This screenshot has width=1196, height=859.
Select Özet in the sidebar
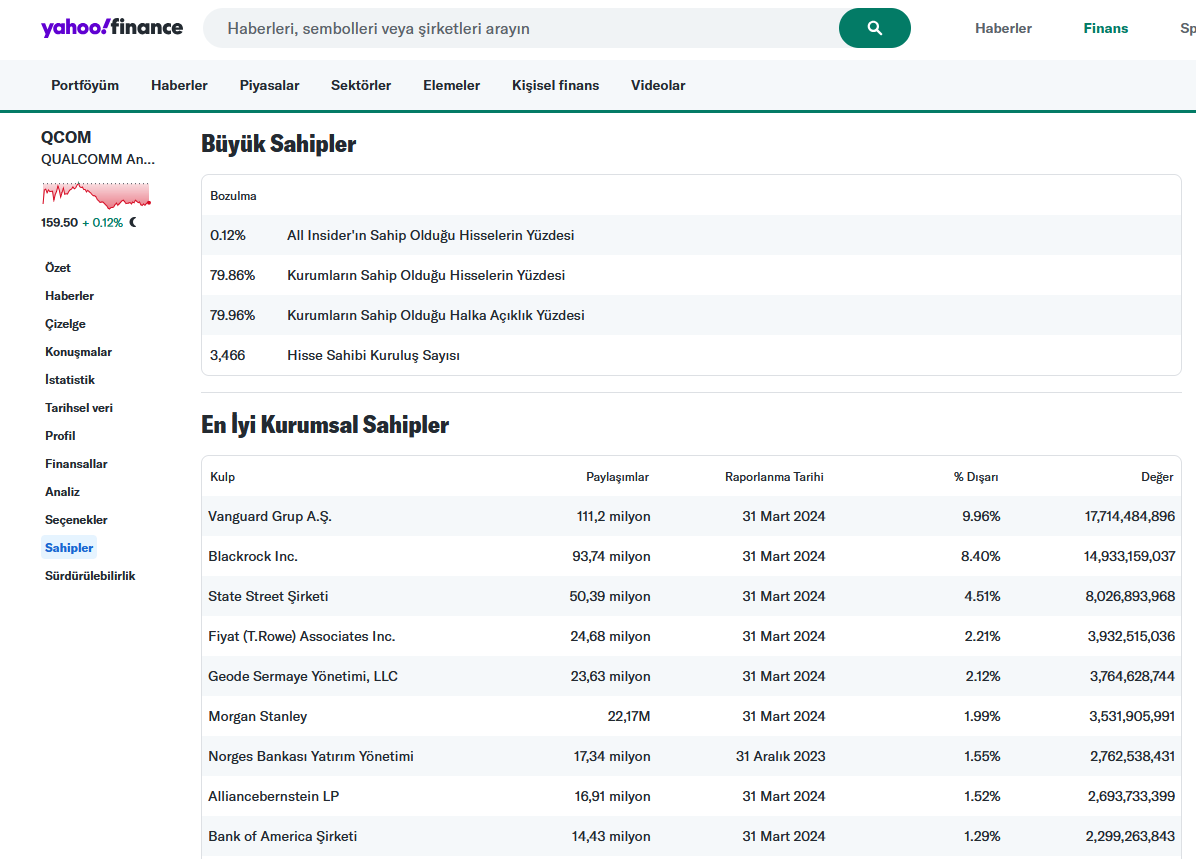tap(58, 268)
